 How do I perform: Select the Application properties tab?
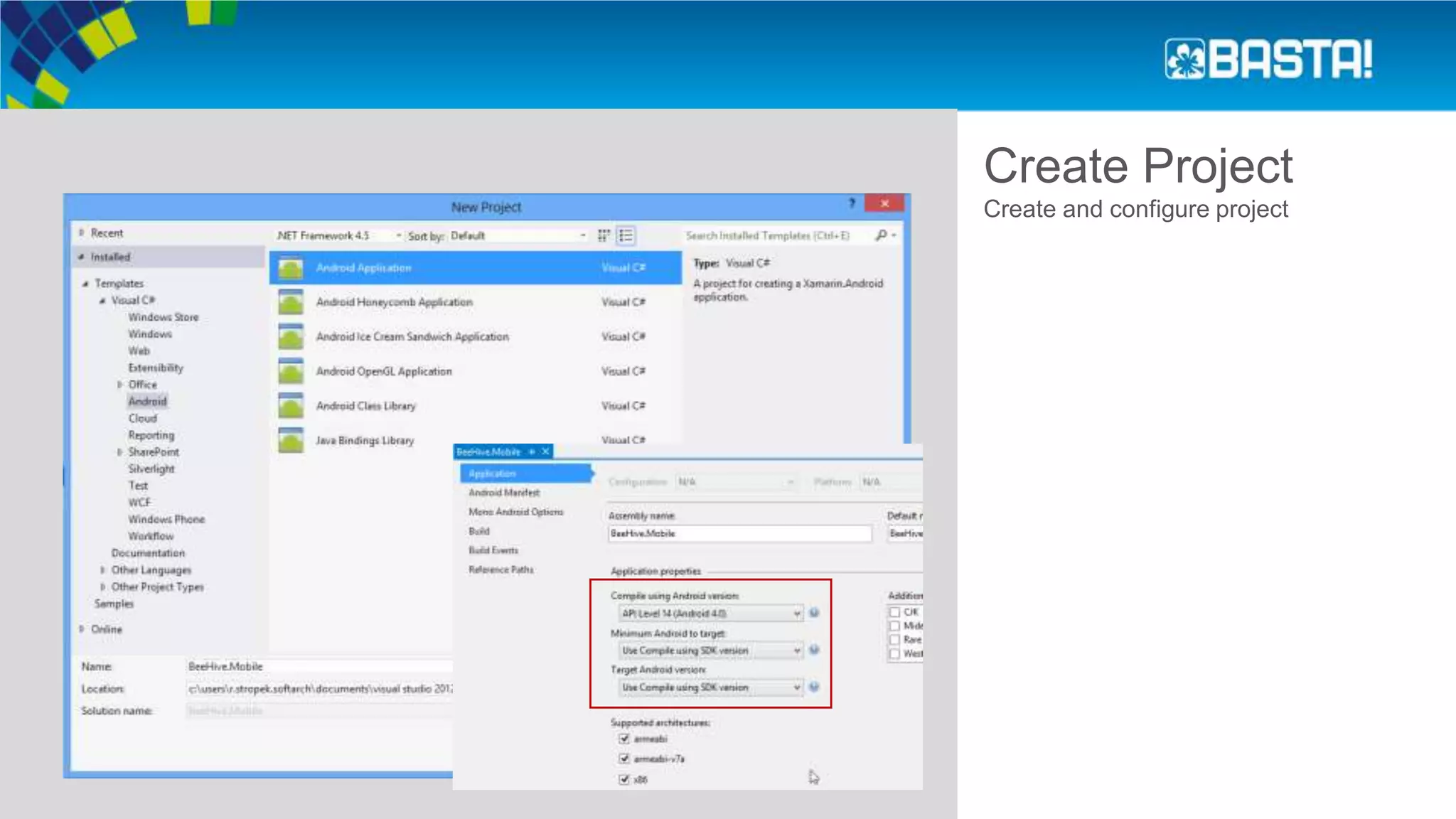tap(526, 473)
